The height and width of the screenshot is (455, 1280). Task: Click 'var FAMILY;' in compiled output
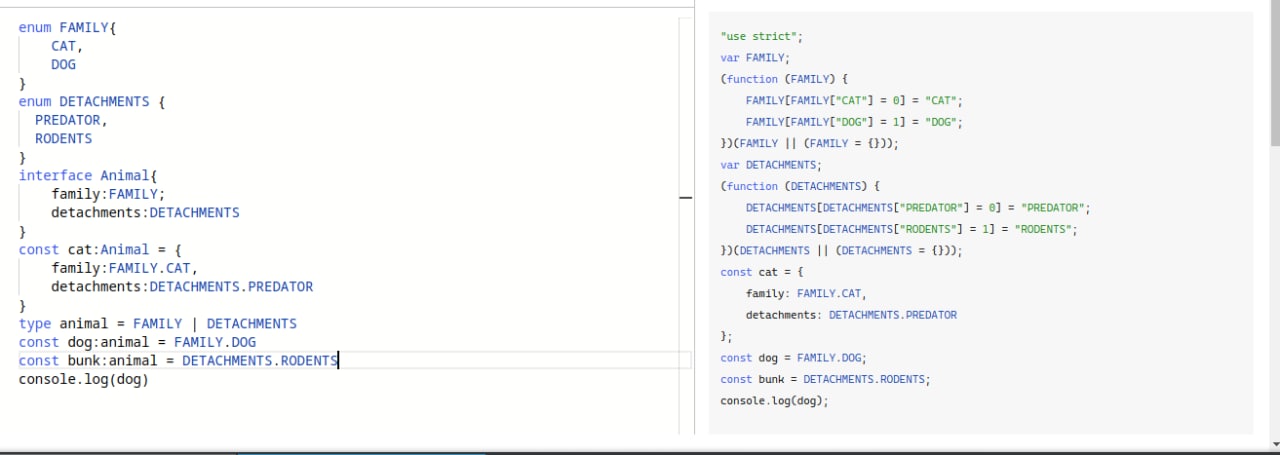coord(755,58)
